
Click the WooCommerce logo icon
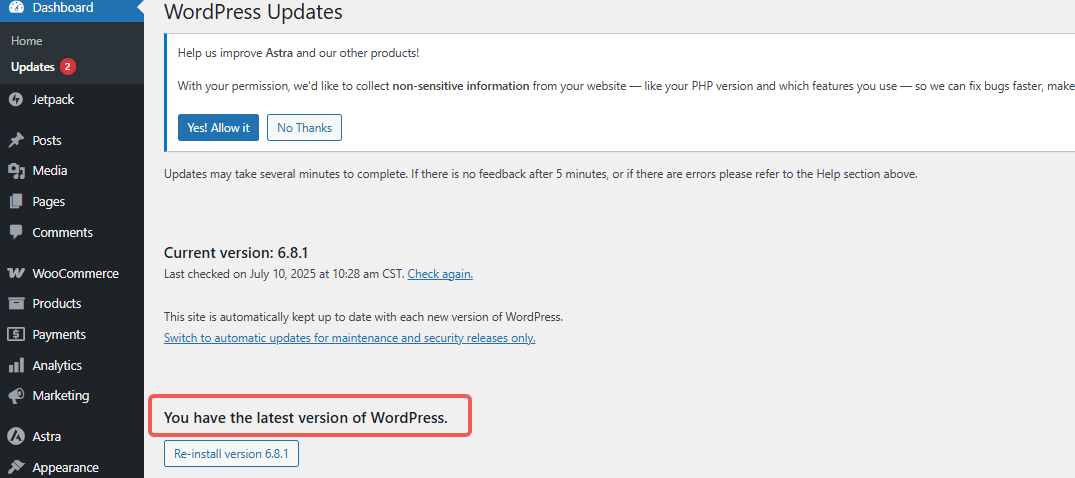tap(16, 273)
